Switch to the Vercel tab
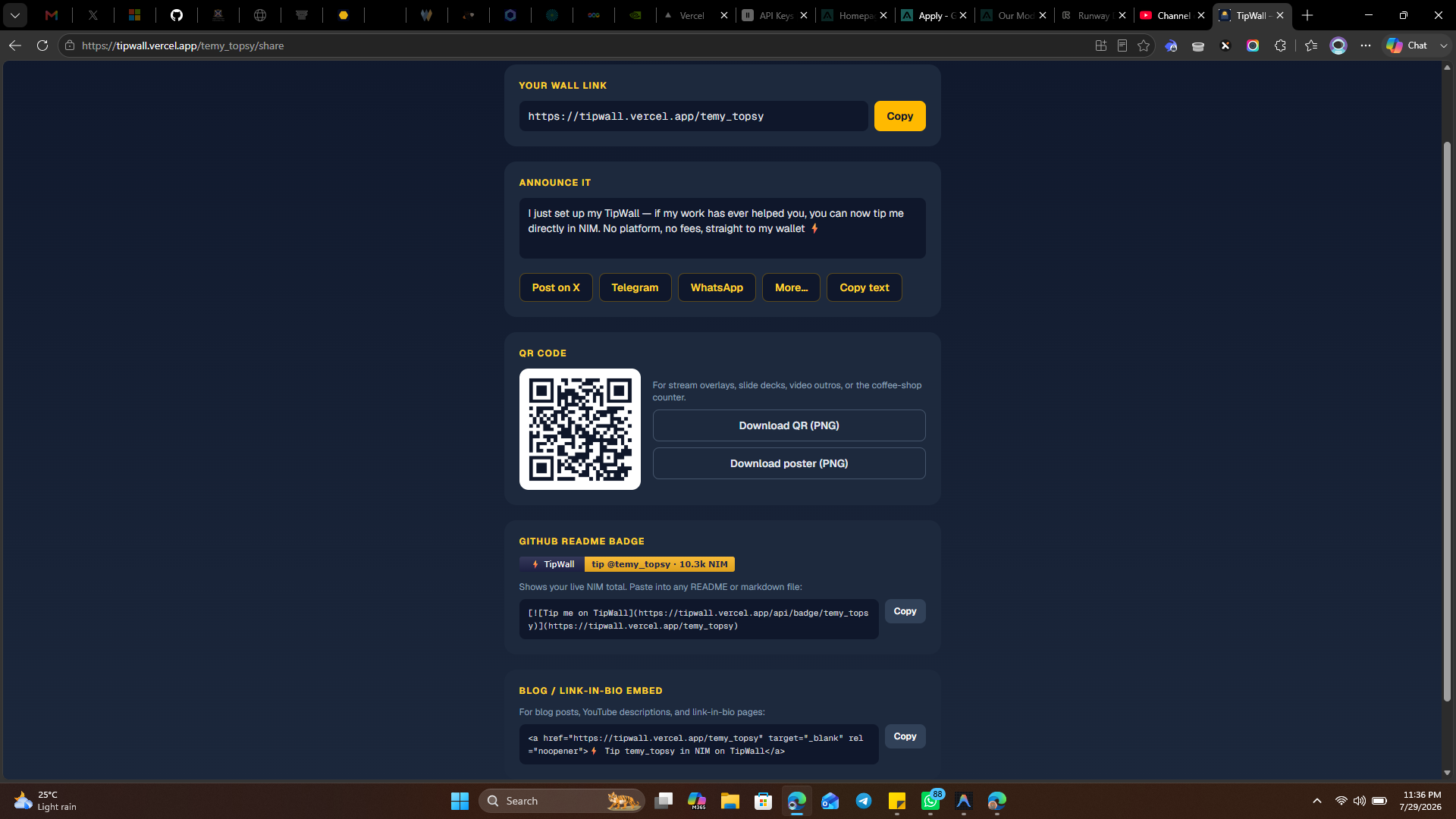Screen dimensions: 1456x819 click(691, 15)
